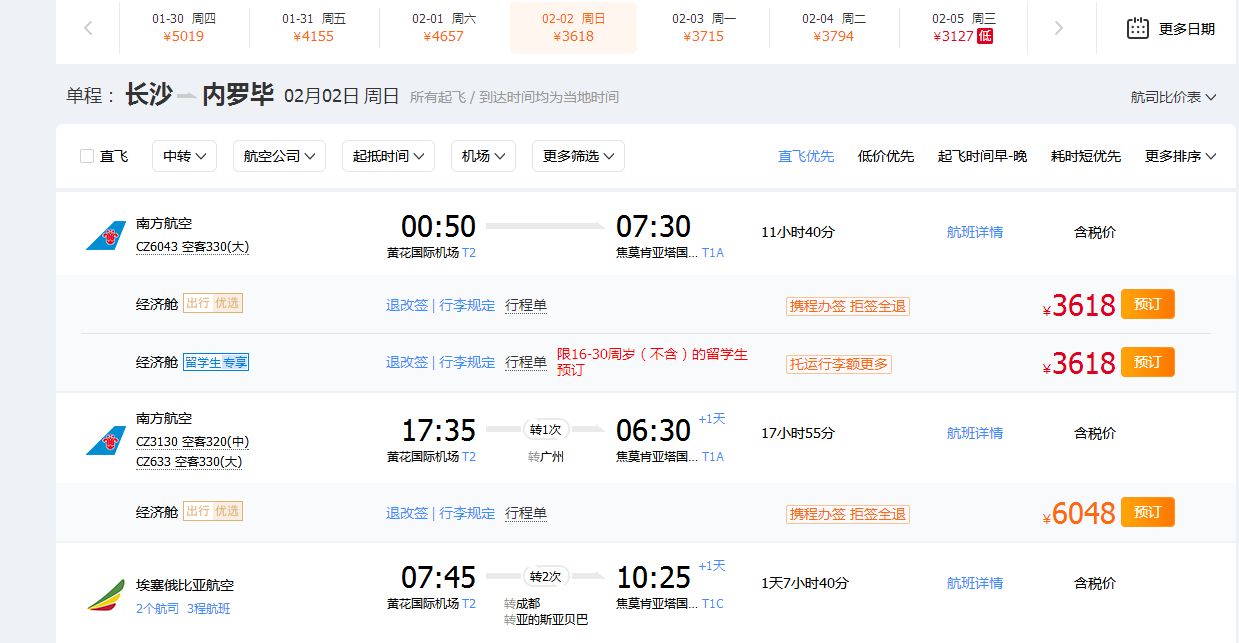
Task: Expand the 中转 transfer filter dropdown
Action: point(184,156)
